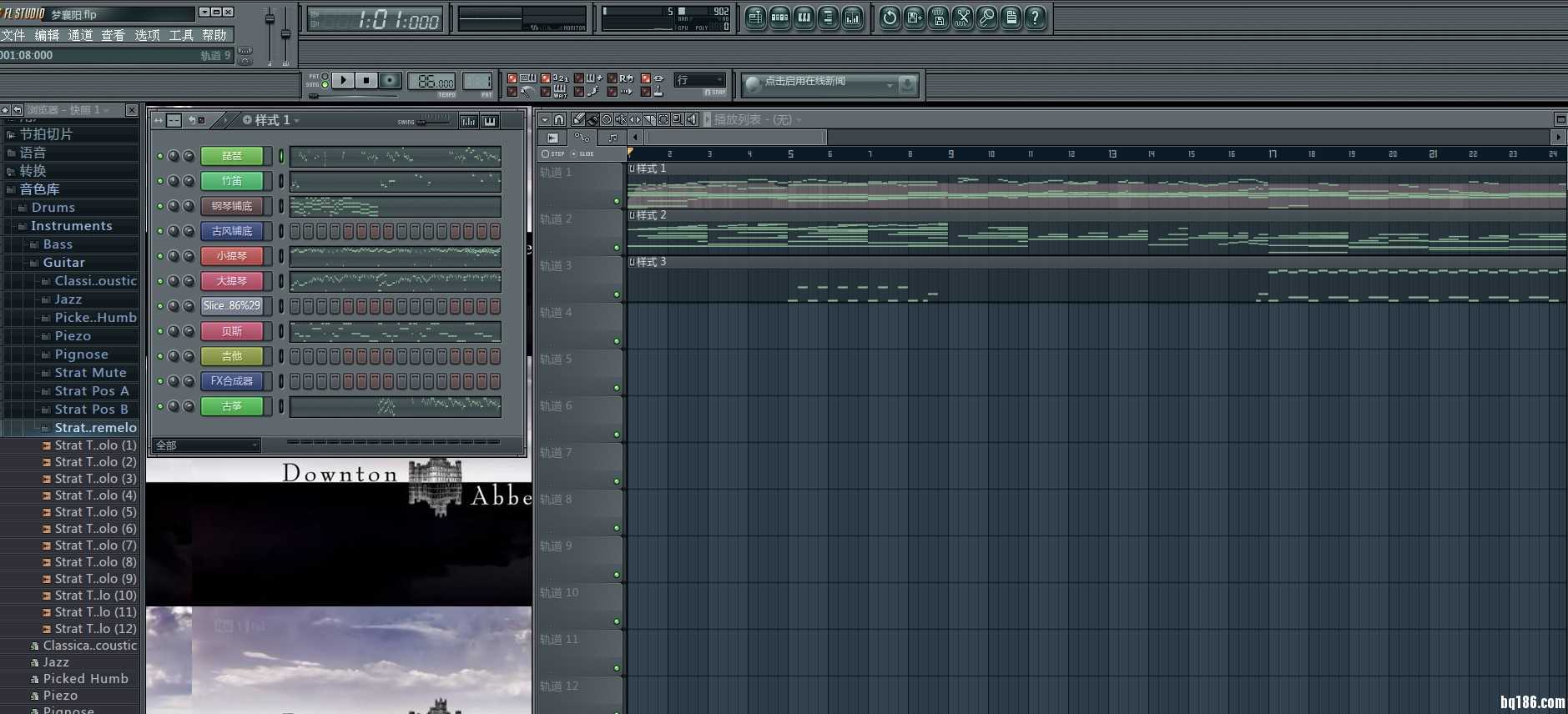
Task: Open the 通道 menu
Action: click(80, 35)
